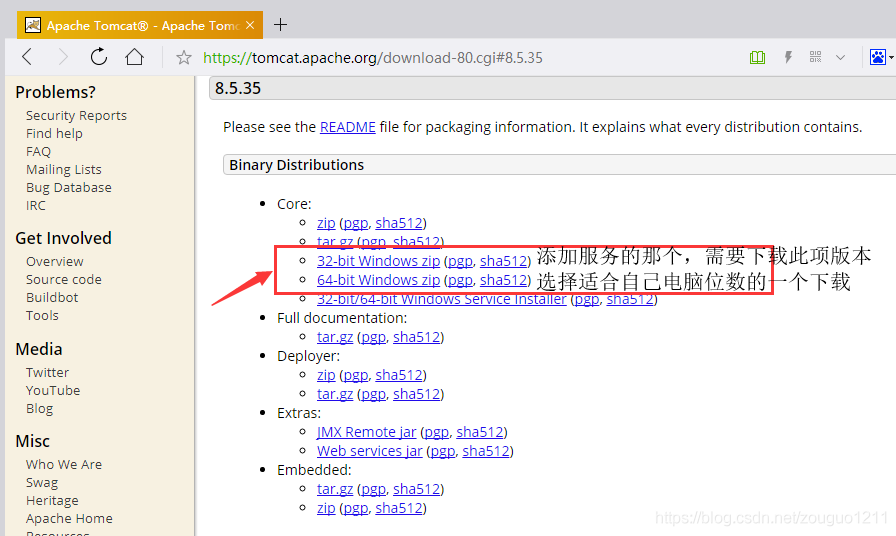
Task: Open pgp signature for 64-bit Windows zip
Action: (460, 281)
